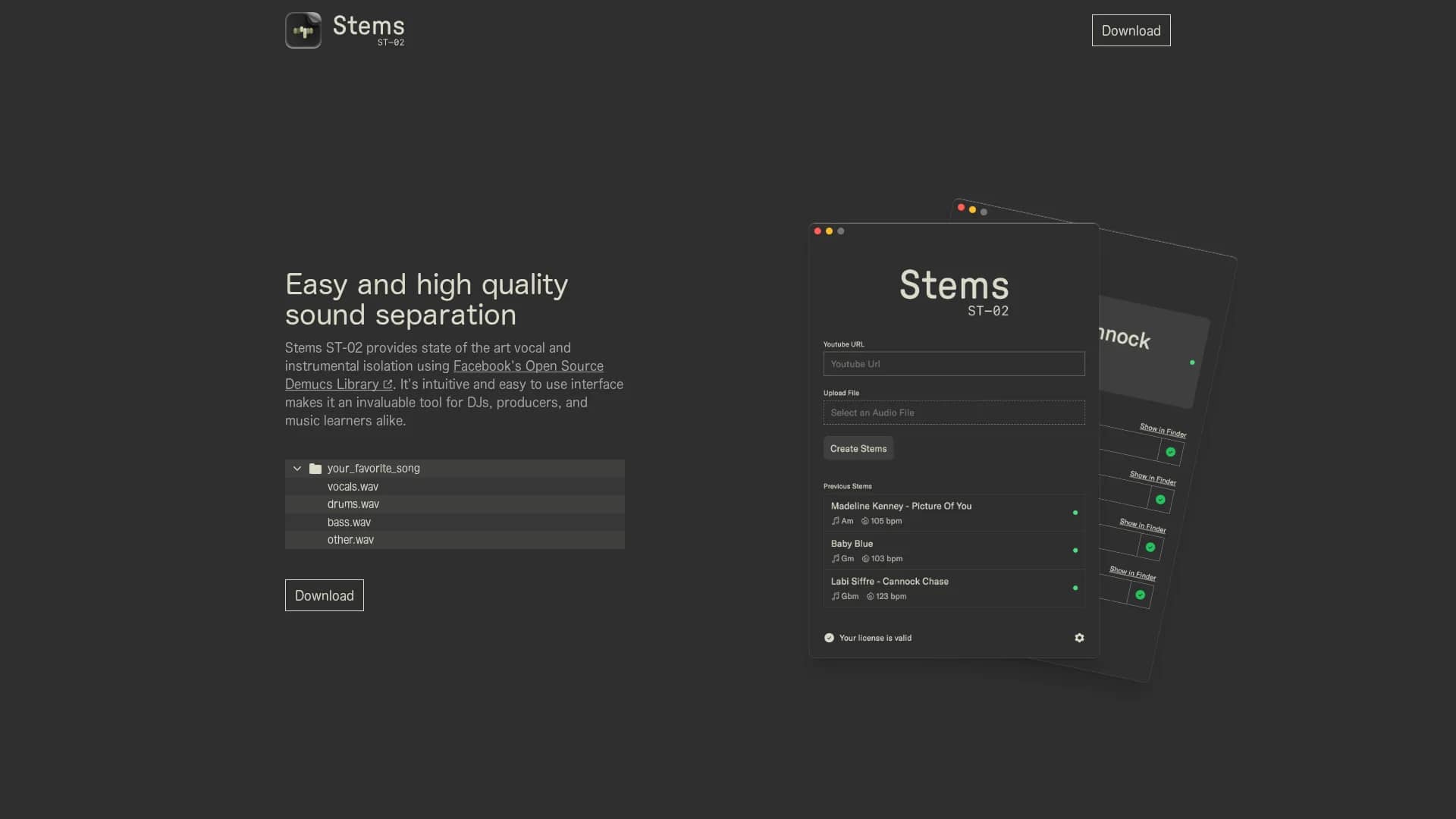The image size is (1456, 819).
Task: Click the red close dot of back window
Action: (961, 207)
